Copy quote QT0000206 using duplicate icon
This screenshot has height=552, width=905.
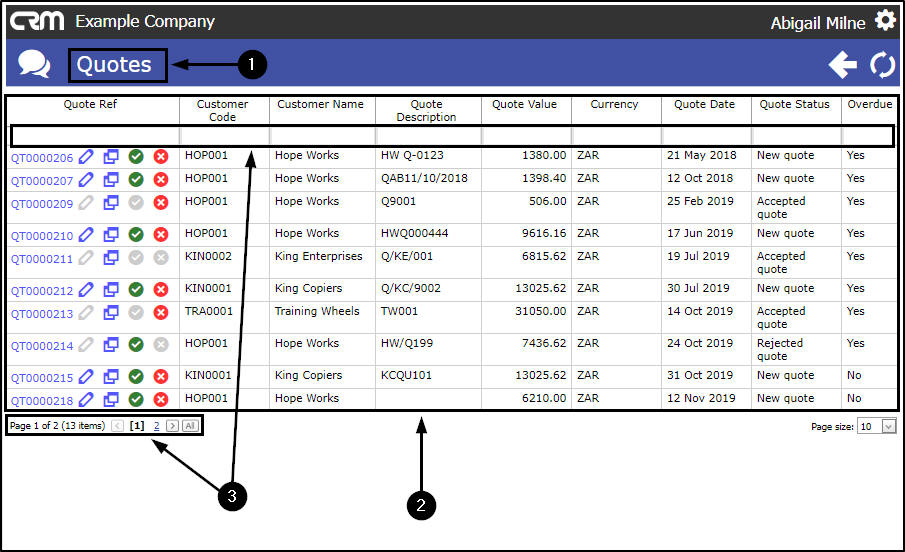(111, 156)
